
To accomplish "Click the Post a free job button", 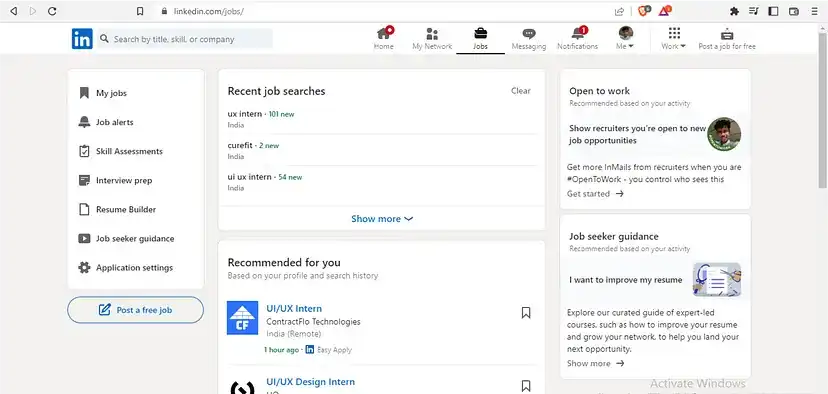I will coord(135,310).
